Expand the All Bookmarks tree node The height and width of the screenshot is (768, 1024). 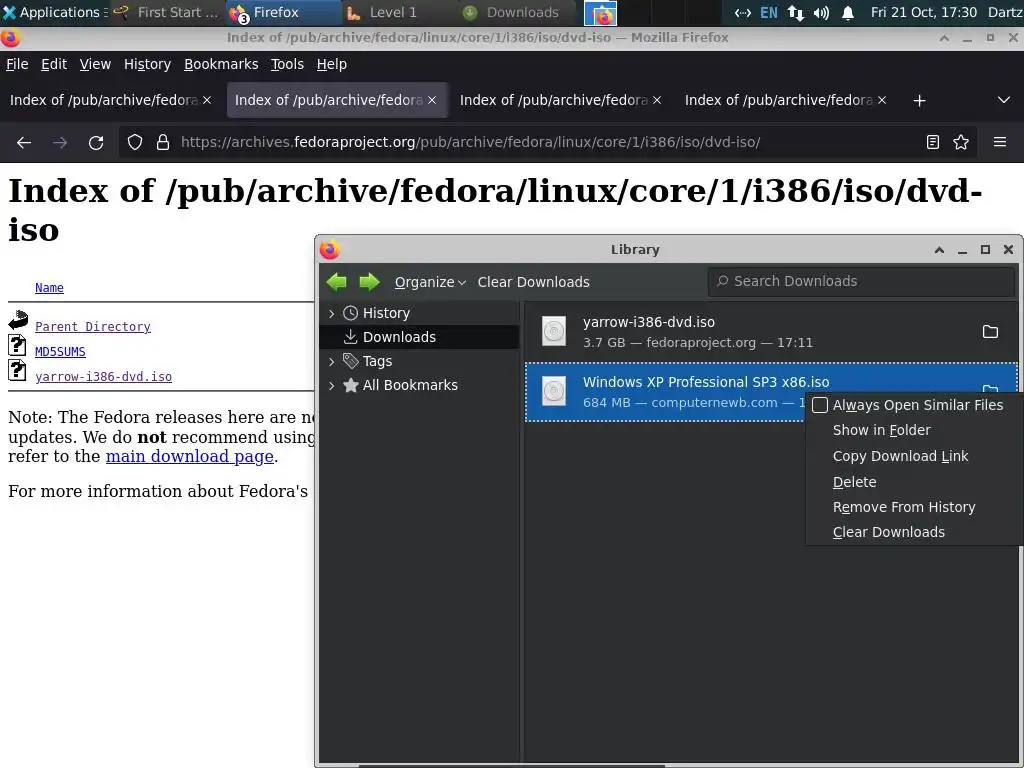(331, 385)
